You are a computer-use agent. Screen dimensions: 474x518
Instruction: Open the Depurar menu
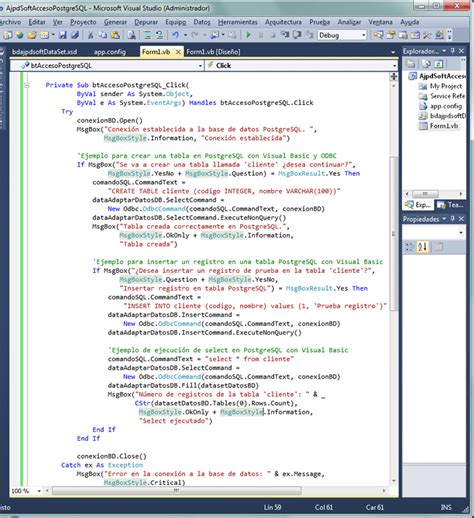click(x=146, y=22)
